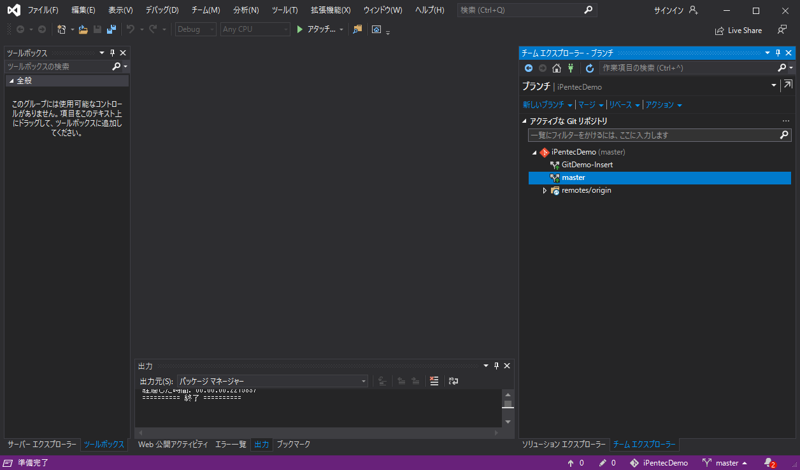The image size is (800, 470).
Task: Switch to the サーバー エクスプローラー tab
Action: (42, 444)
